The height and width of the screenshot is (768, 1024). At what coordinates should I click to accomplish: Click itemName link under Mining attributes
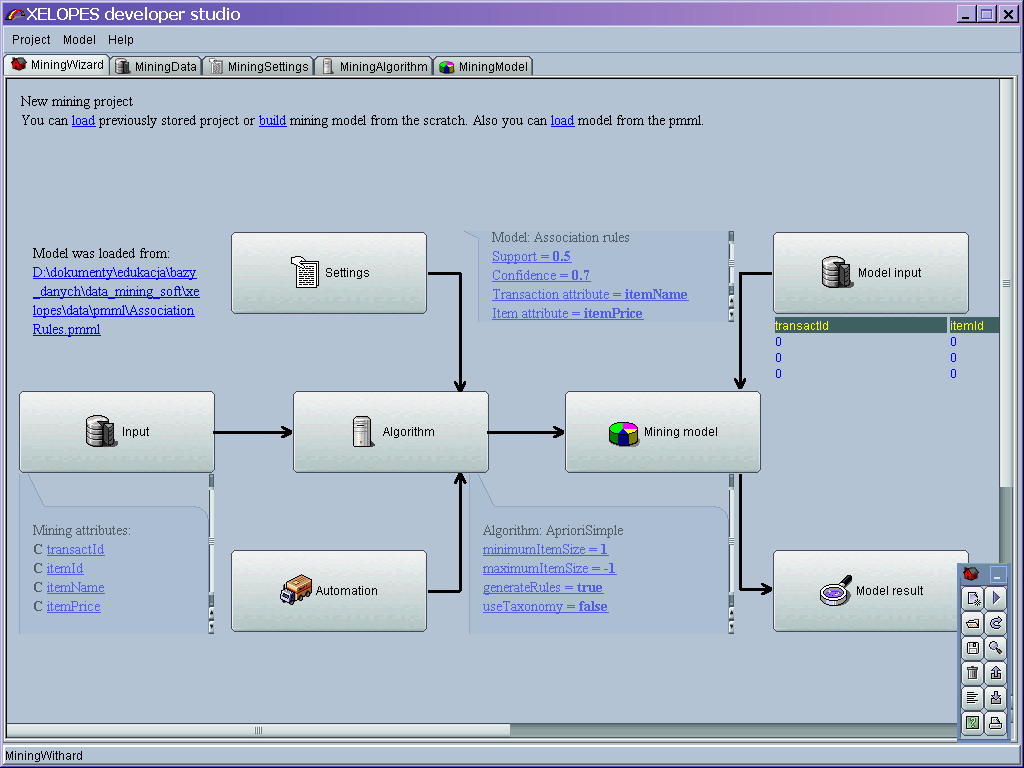click(75, 588)
